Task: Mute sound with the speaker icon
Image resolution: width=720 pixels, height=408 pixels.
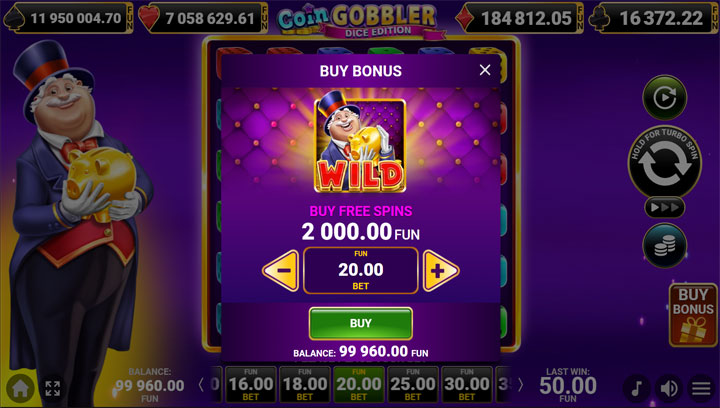Action: (x=669, y=388)
